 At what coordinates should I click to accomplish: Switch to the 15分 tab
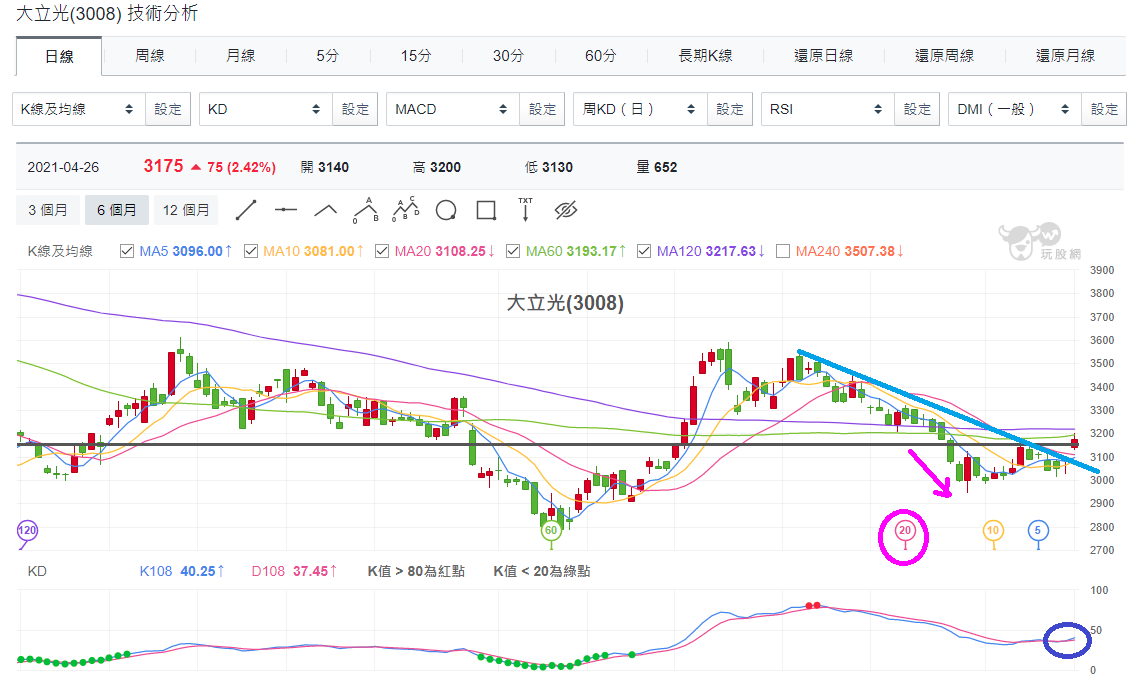pyautogui.click(x=416, y=55)
